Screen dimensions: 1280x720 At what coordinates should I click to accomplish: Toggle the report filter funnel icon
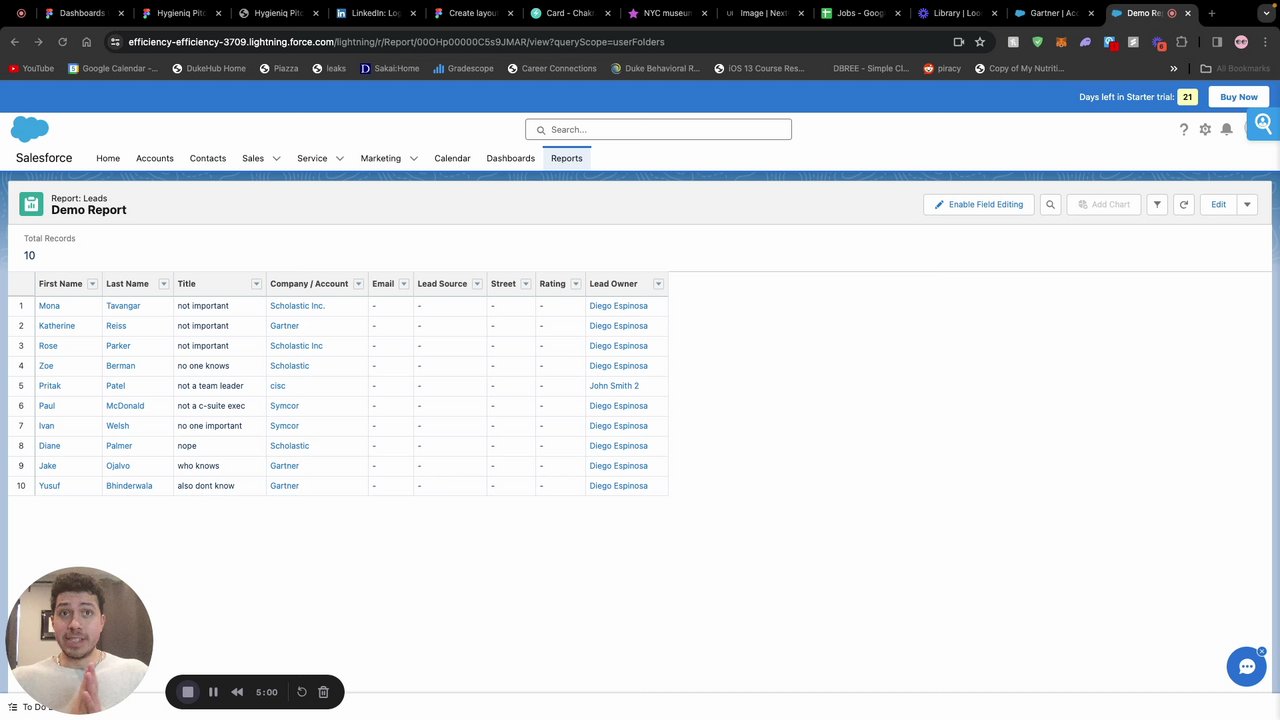(x=1157, y=204)
